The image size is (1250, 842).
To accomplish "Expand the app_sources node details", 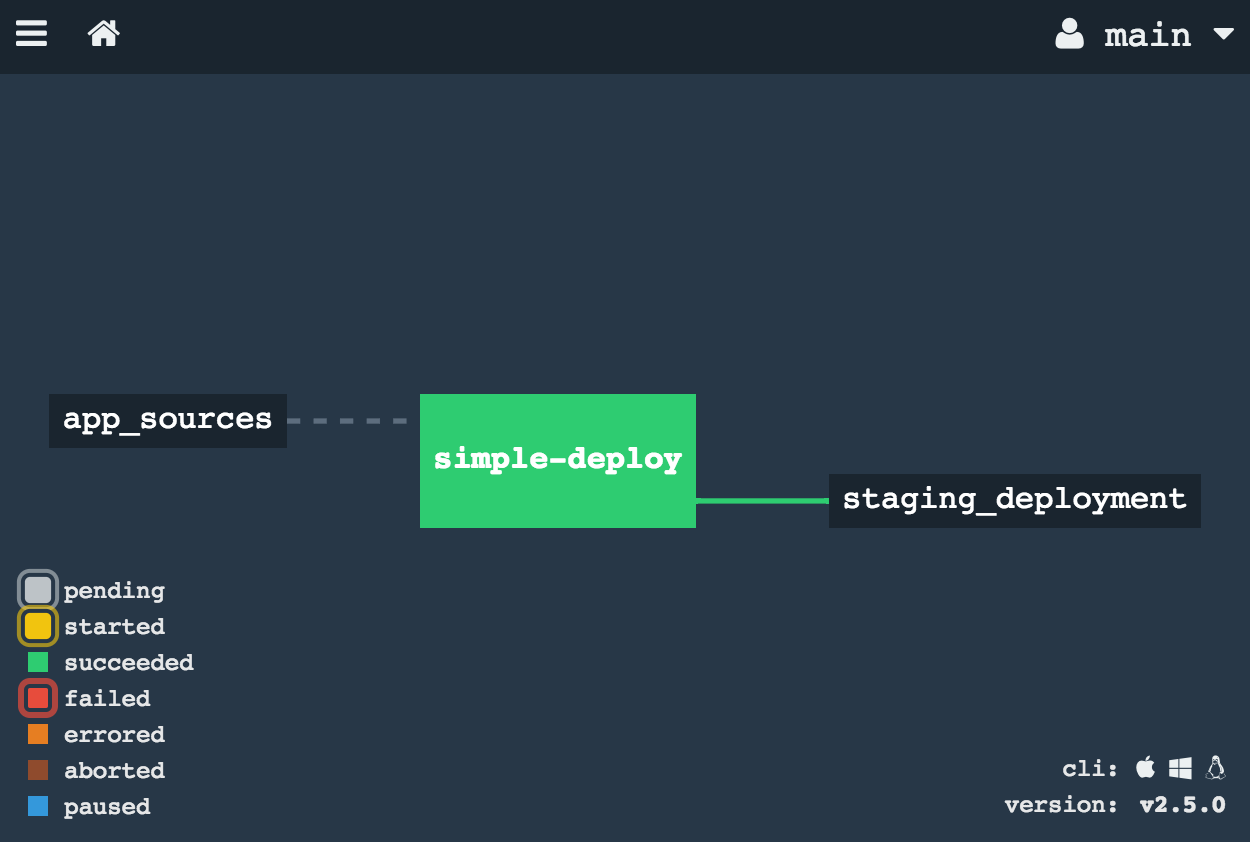I will click(167, 420).
